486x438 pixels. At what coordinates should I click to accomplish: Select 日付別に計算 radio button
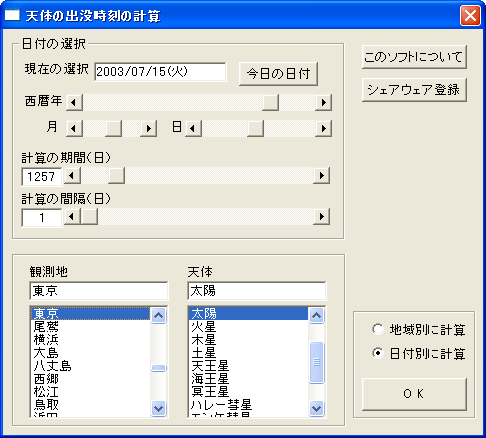(x=378, y=353)
